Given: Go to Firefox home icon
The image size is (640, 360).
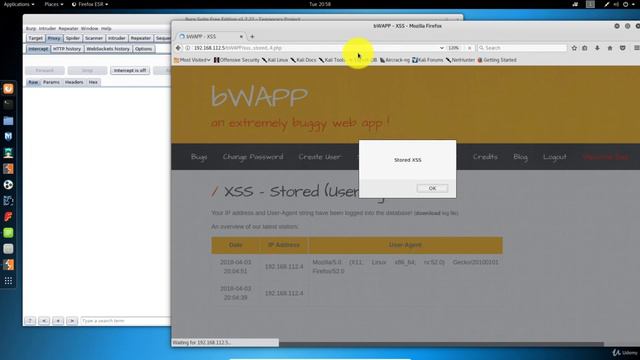Looking at the screenshot, I should click(610, 48).
